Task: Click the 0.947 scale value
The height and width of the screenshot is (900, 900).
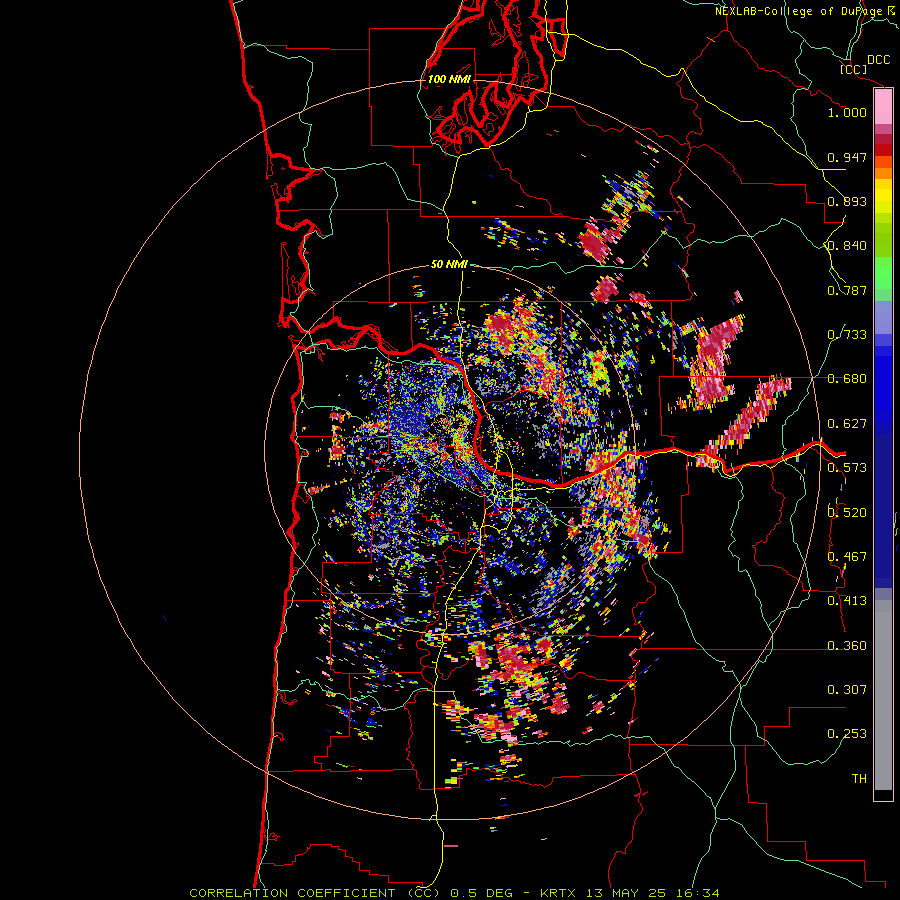Action: tap(847, 157)
